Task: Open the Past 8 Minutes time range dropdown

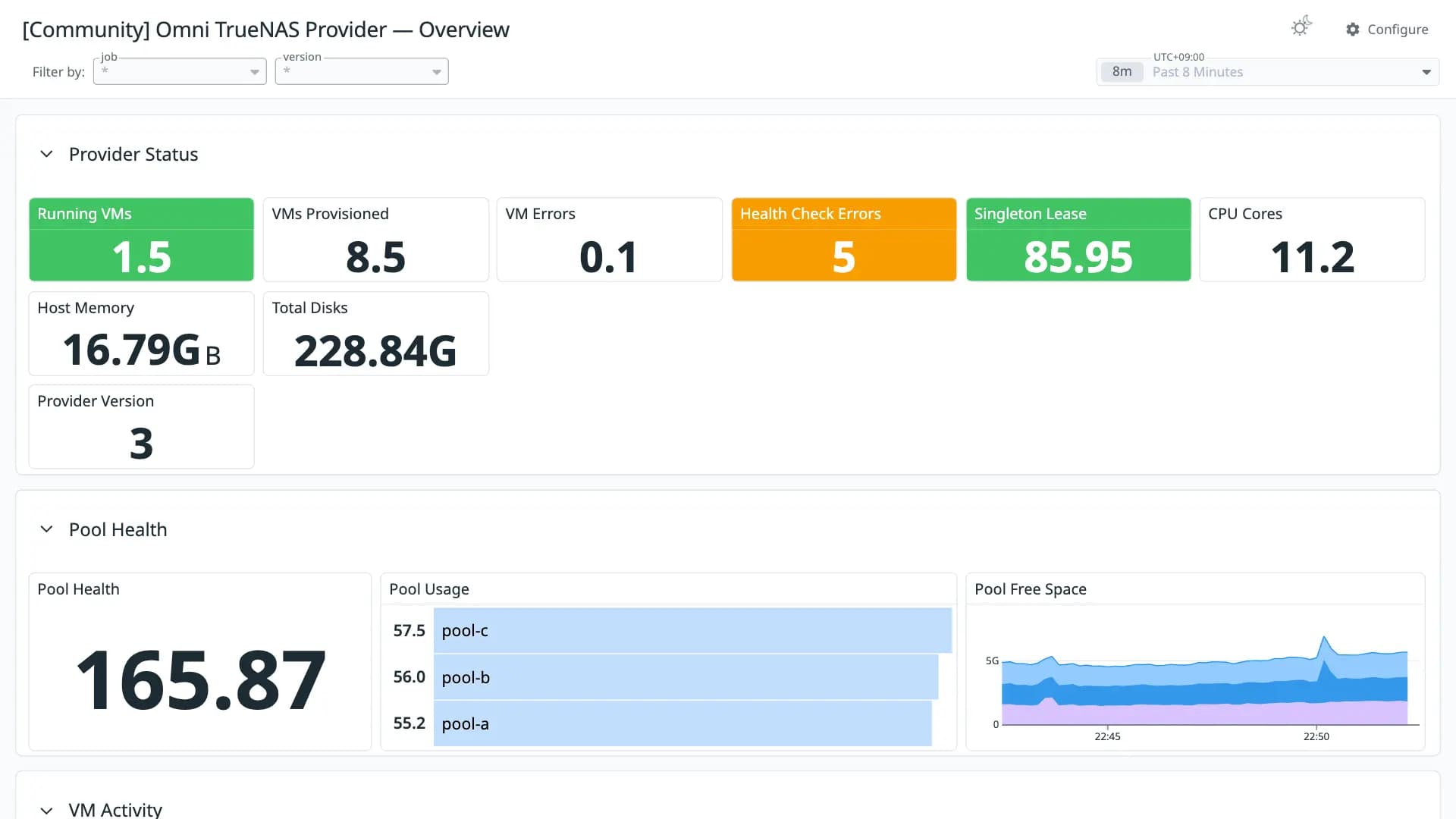Action: 1268,72
